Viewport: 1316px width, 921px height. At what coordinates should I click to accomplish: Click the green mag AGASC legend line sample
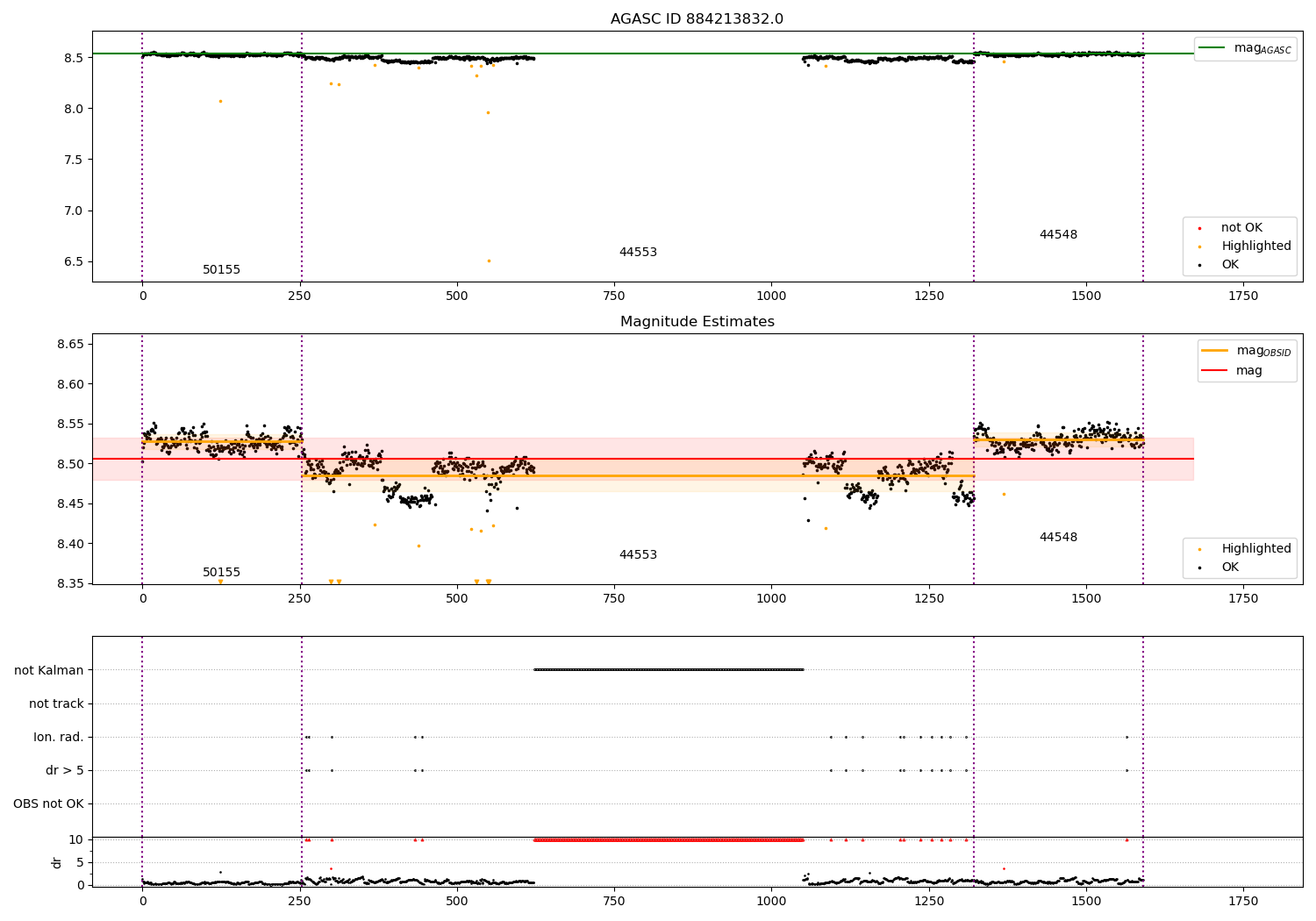point(1212,48)
